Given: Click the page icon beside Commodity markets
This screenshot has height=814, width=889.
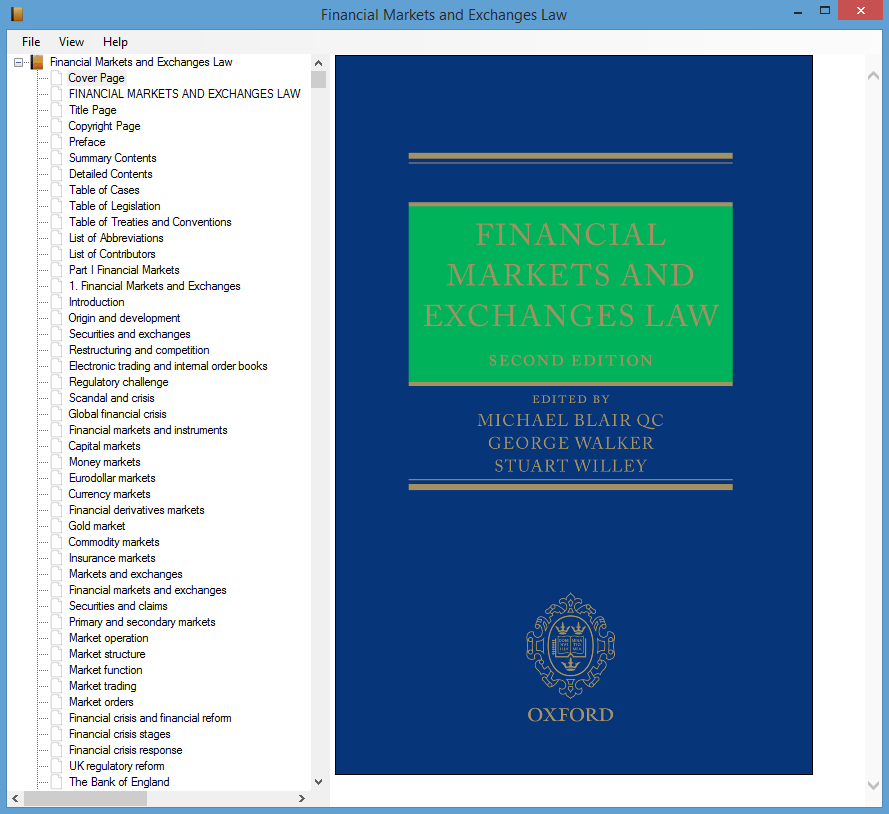Looking at the screenshot, I should pos(57,542).
